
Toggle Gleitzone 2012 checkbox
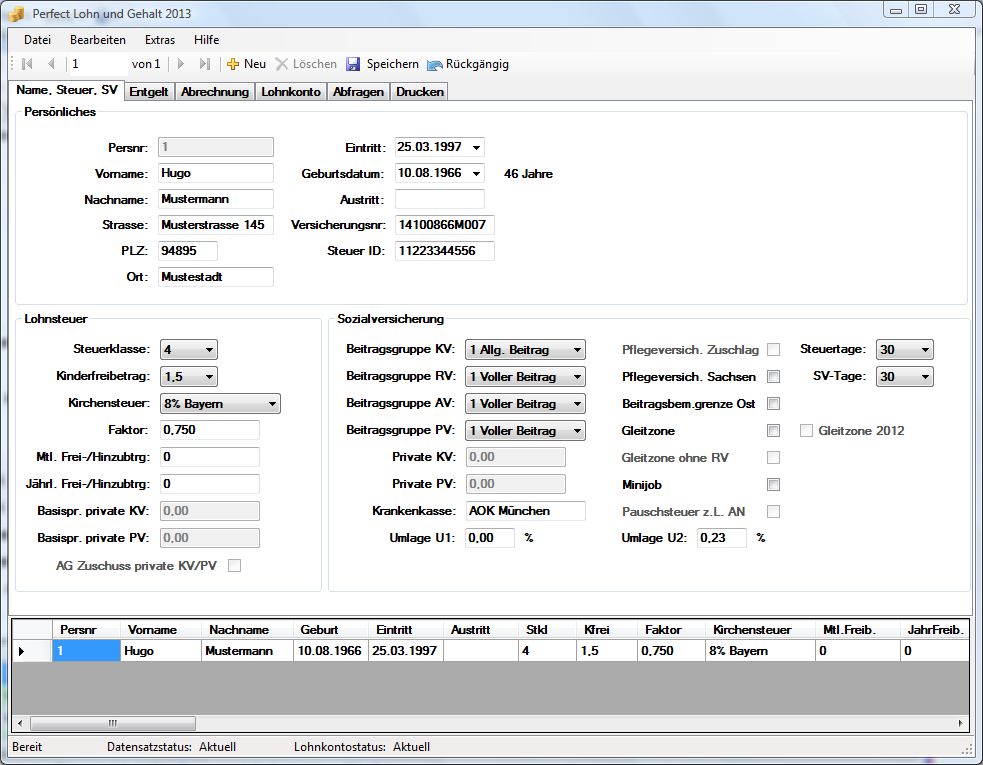[x=806, y=430]
